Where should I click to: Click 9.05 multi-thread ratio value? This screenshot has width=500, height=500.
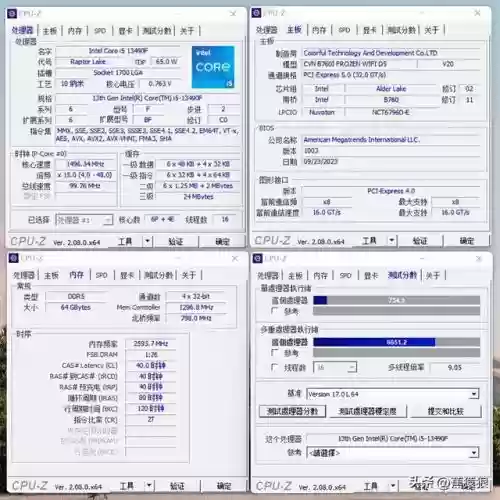455,367
